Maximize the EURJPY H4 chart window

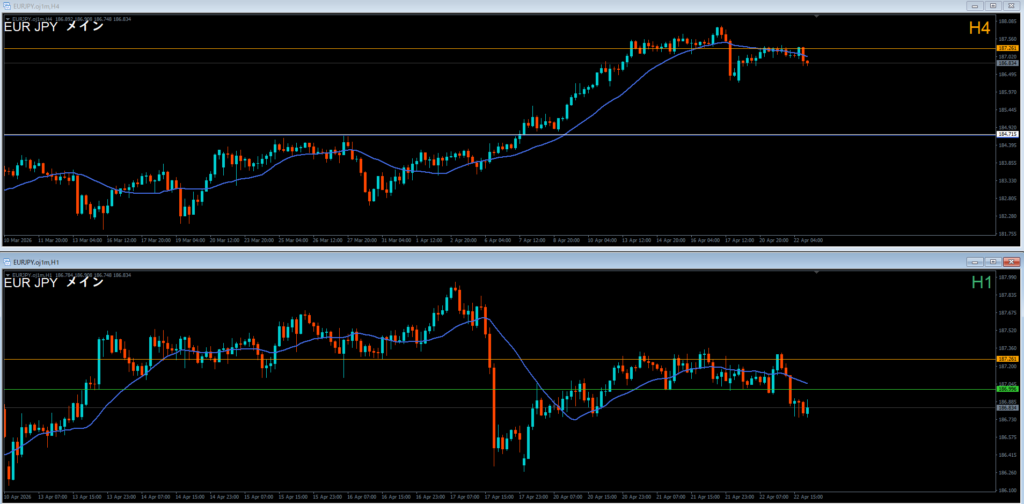tap(993, 6)
